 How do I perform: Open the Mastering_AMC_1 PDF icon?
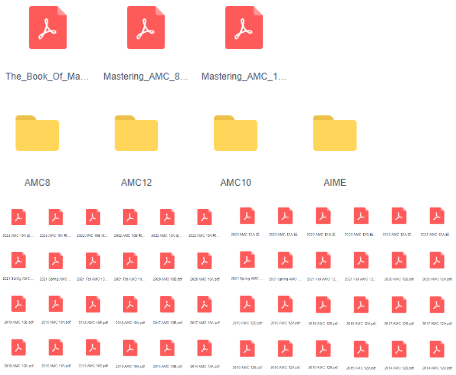point(244,28)
